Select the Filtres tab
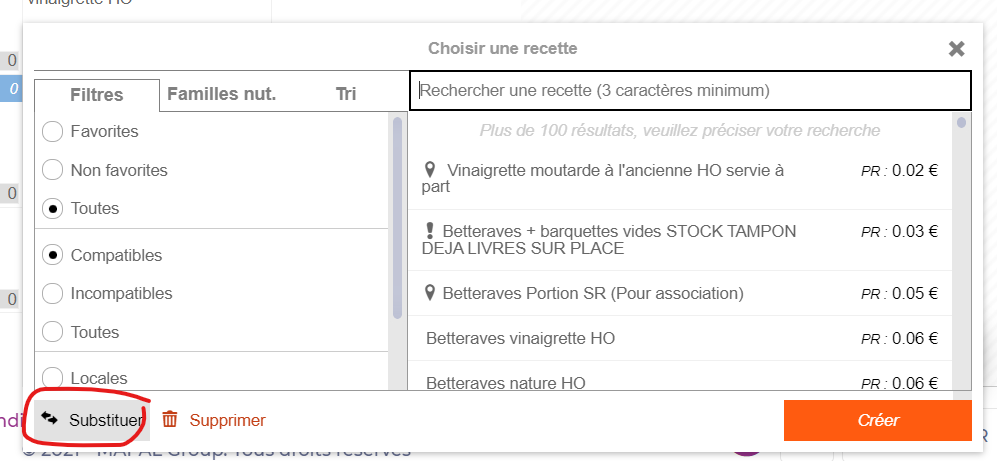997x461 pixels. point(97,95)
